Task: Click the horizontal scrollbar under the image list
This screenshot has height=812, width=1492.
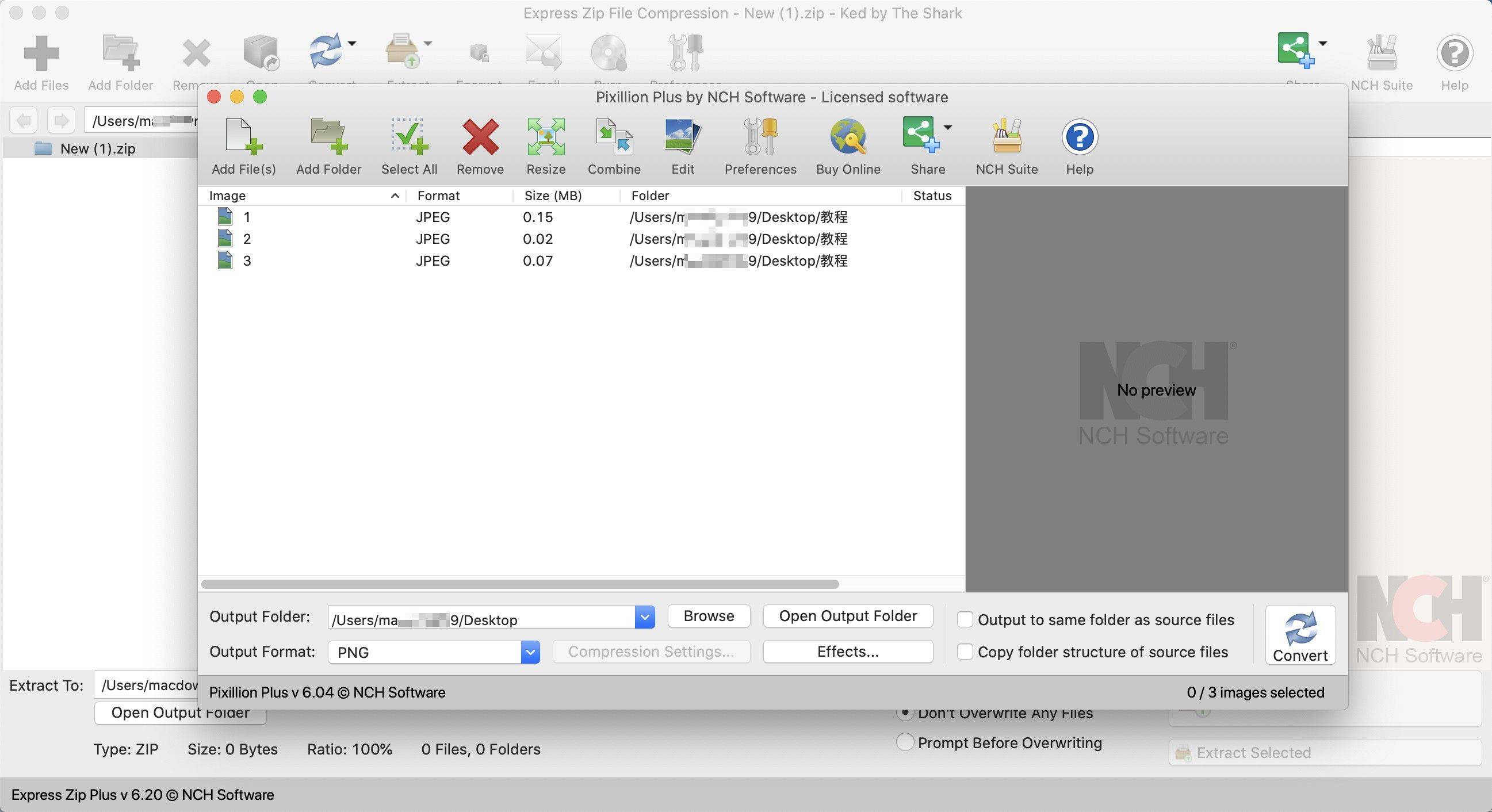Action: point(520,584)
